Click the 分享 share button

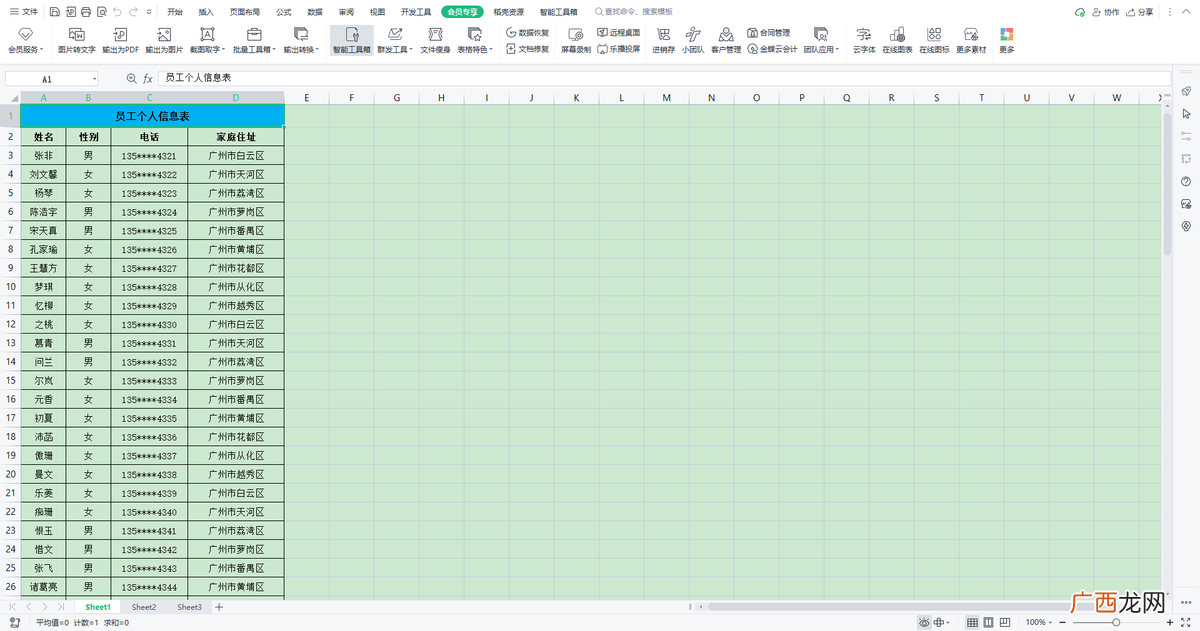tap(1141, 12)
